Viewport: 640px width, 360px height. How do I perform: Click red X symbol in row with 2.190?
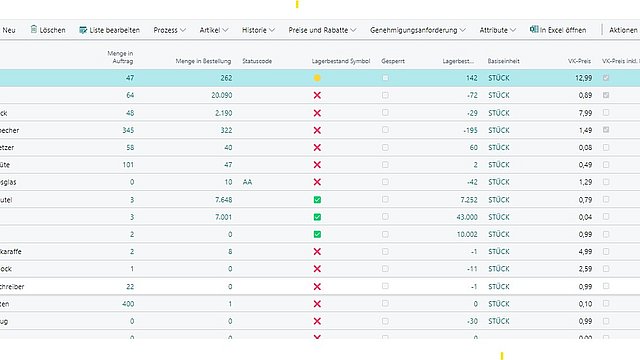317,113
